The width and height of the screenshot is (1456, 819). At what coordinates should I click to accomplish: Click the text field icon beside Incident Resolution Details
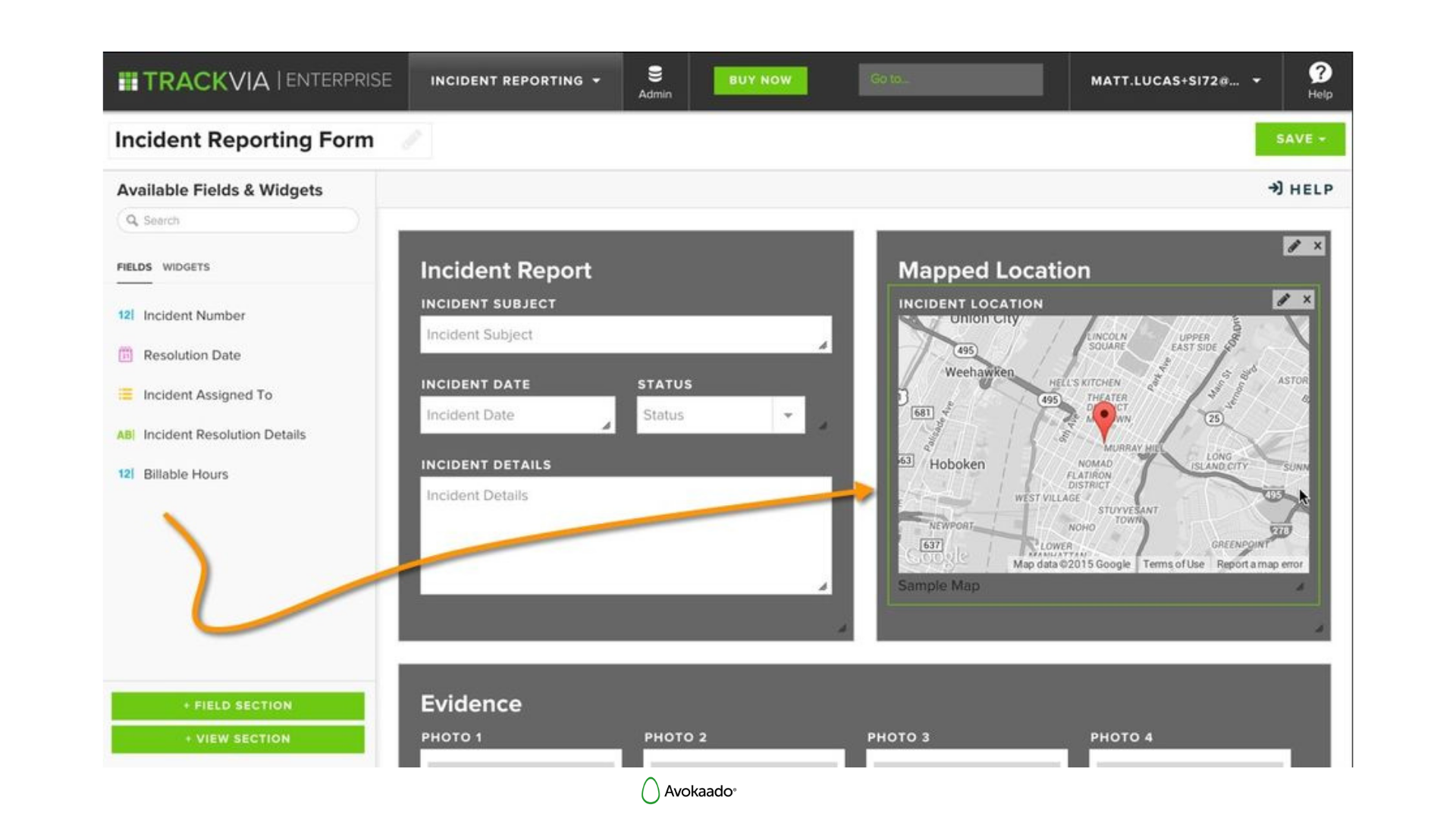click(x=125, y=435)
